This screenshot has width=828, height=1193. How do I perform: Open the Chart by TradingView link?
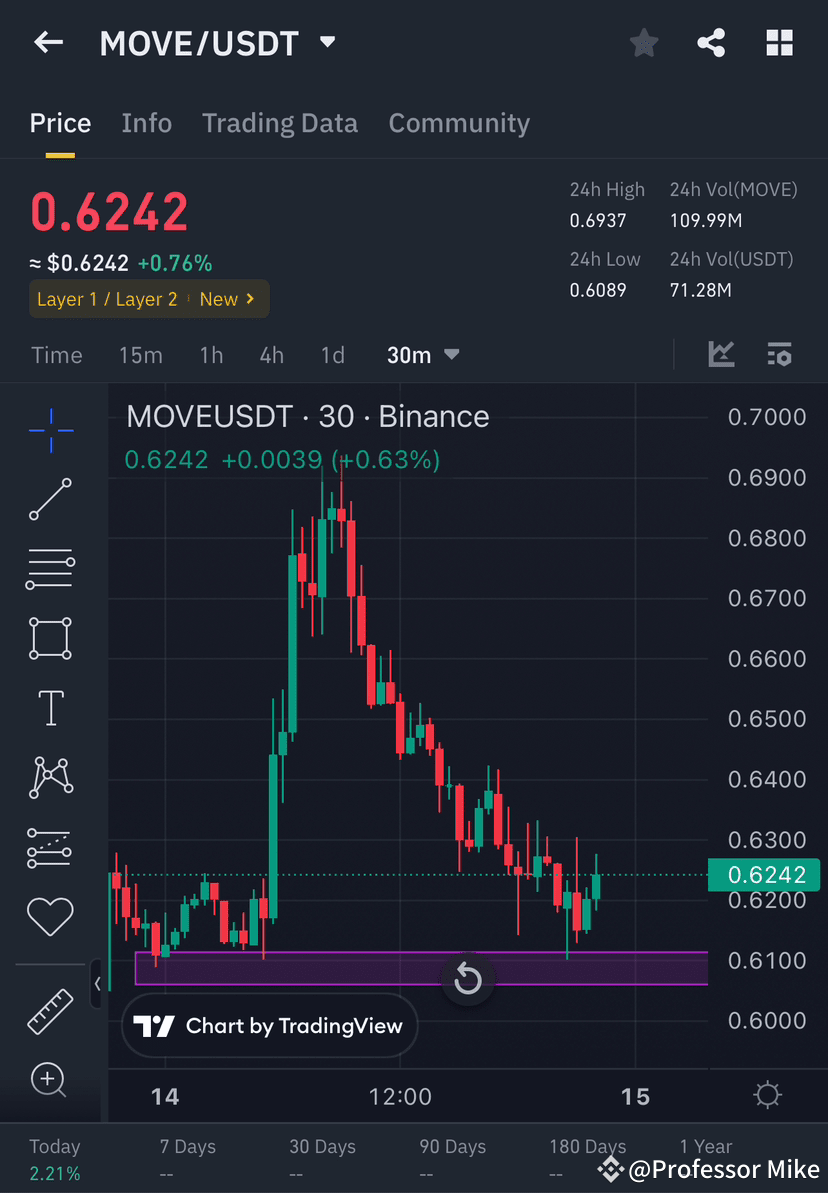[x=268, y=1026]
